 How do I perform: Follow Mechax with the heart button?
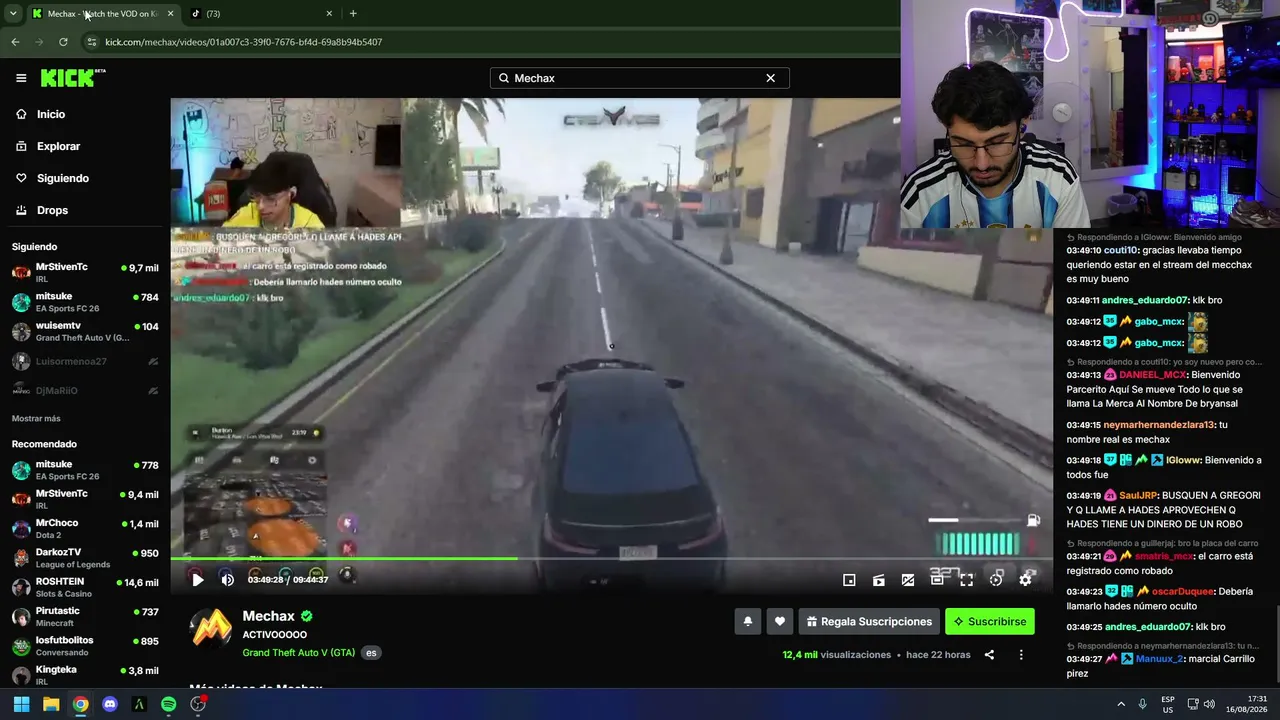[780, 621]
